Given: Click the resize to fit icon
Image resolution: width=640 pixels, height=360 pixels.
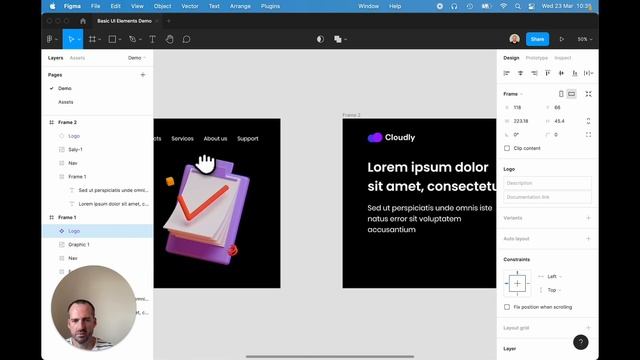Looking at the screenshot, I should pyautogui.click(x=588, y=94).
